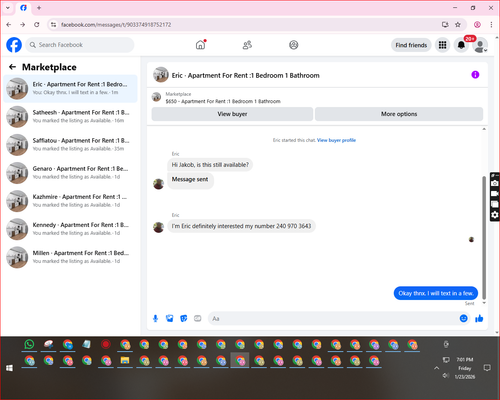Open settings gear on side capture toolbar
The width and height of the screenshot is (500, 400).
pyautogui.click(x=495, y=215)
